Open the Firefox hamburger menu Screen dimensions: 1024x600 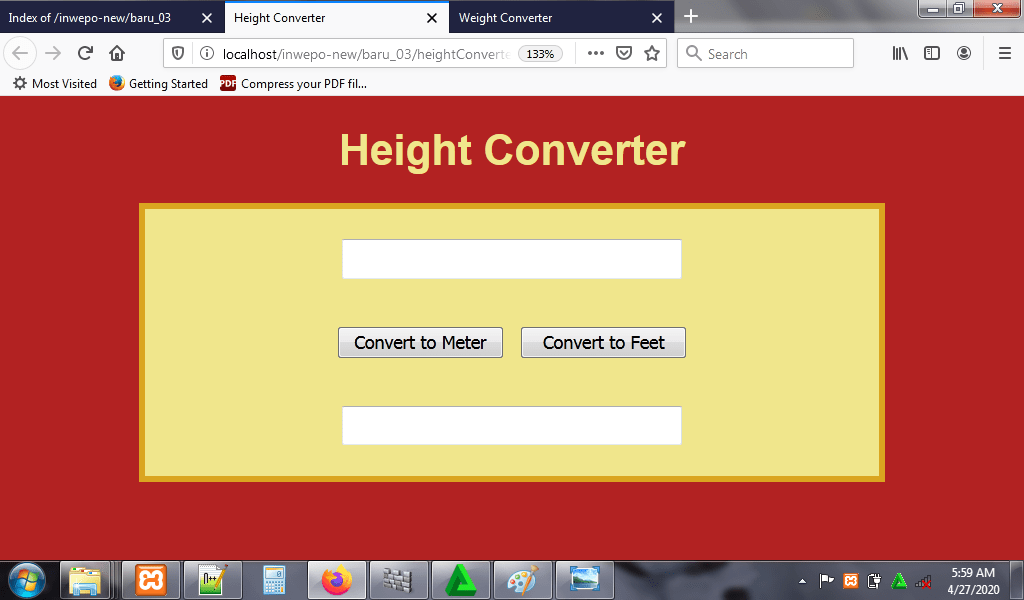1005,54
